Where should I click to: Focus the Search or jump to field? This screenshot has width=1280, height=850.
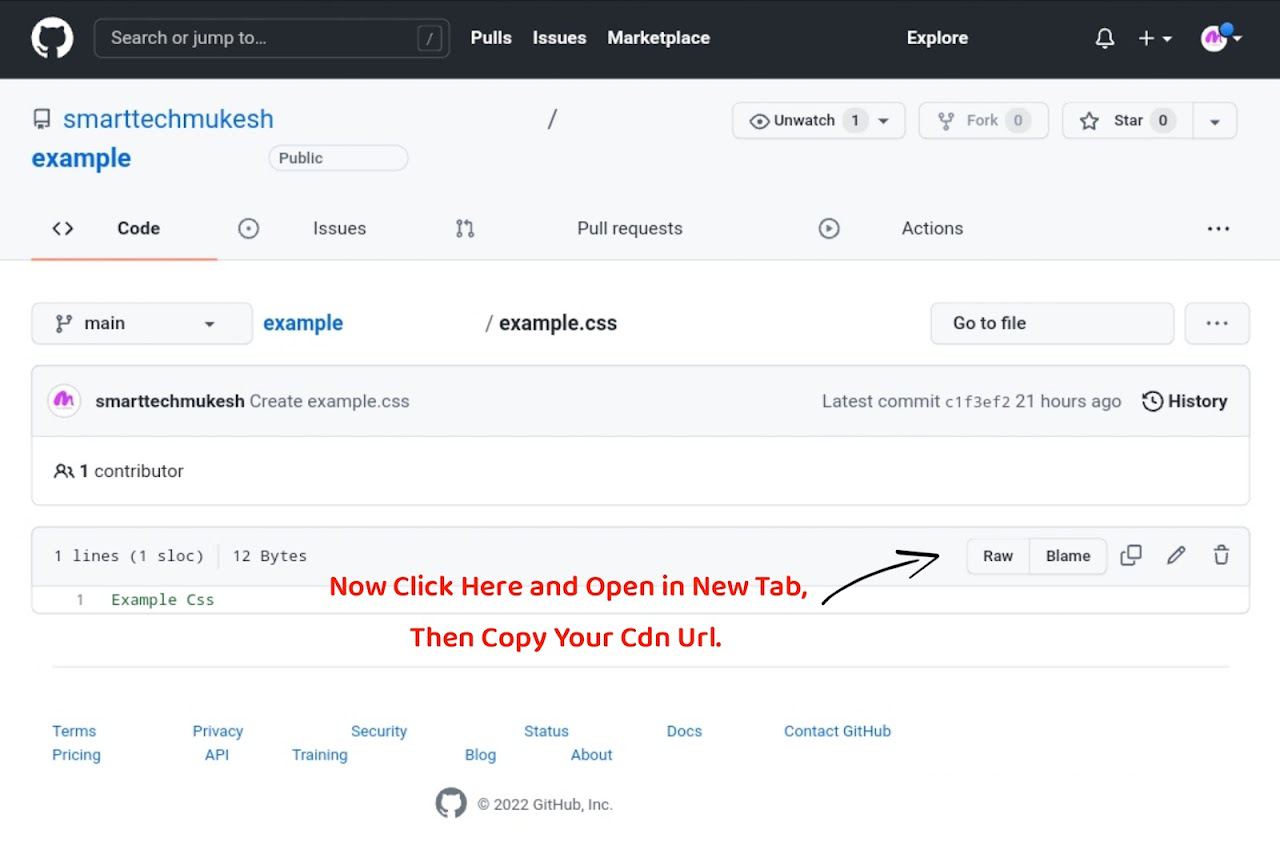pyautogui.click(x=272, y=38)
